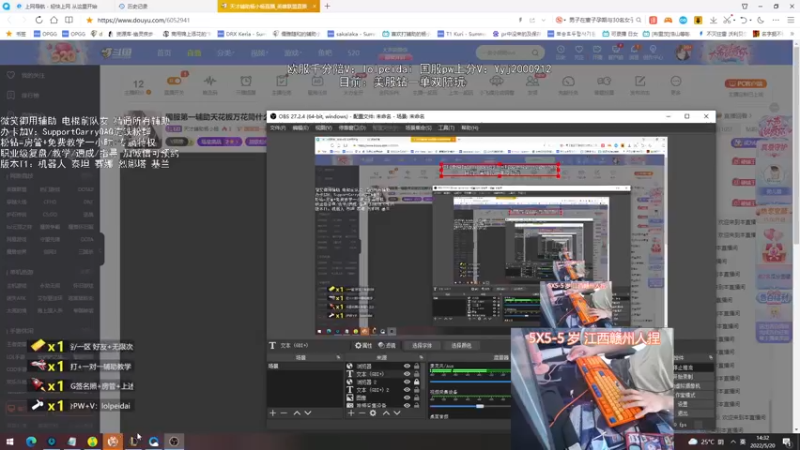
Task: Move scene up with arrow
Action: pos(297,413)
